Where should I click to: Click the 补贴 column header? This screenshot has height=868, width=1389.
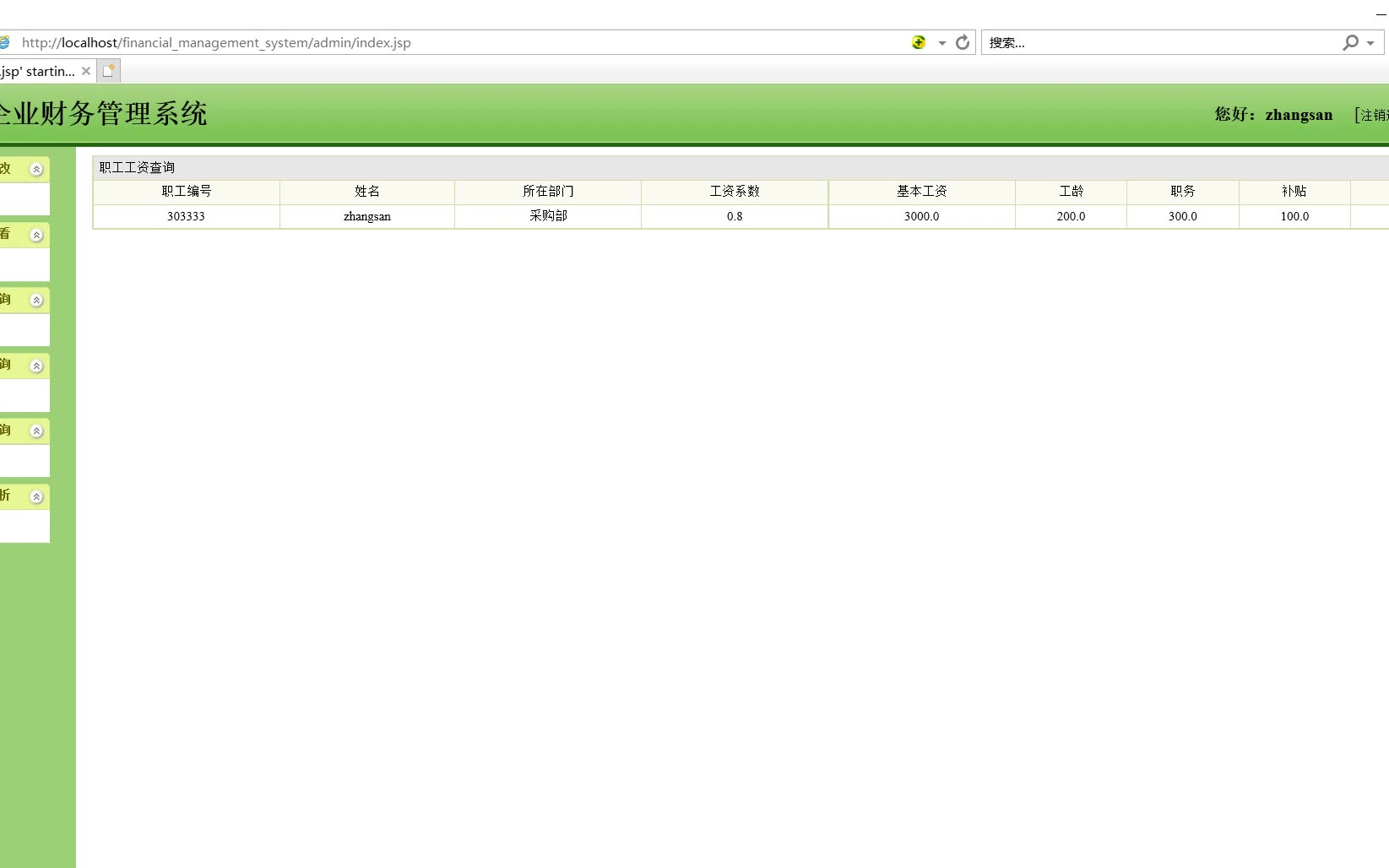[1294, 192]
